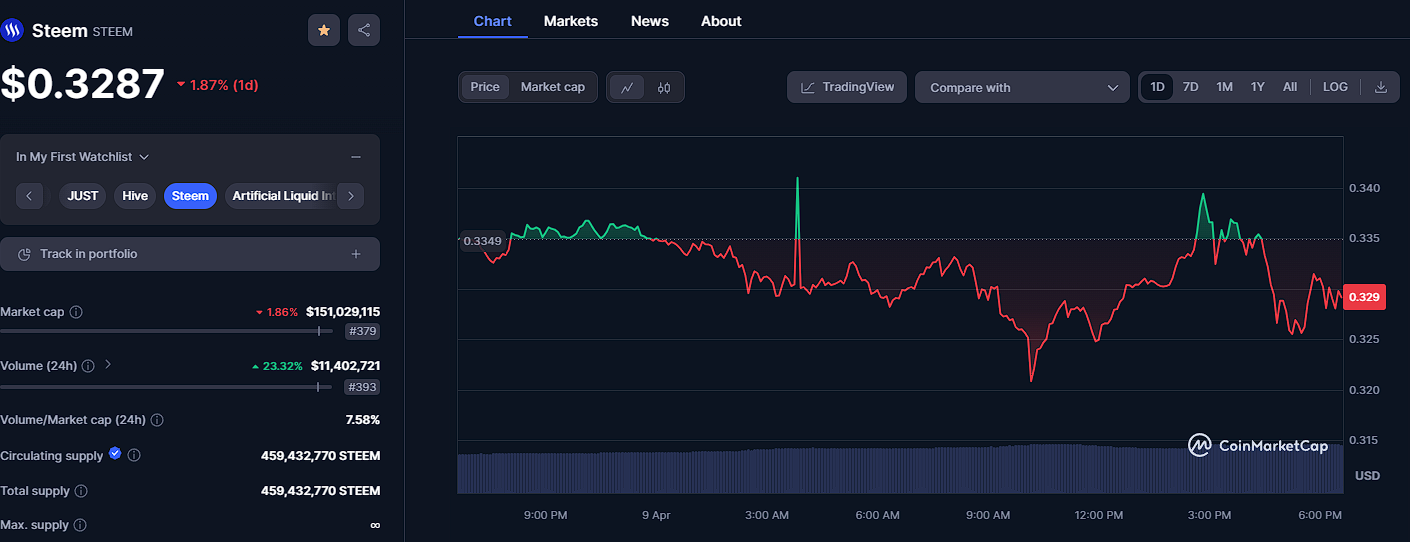Viewport: 1410px width, 542px height.
Task: Select the All time range
Action: [x=1290, y=87]
